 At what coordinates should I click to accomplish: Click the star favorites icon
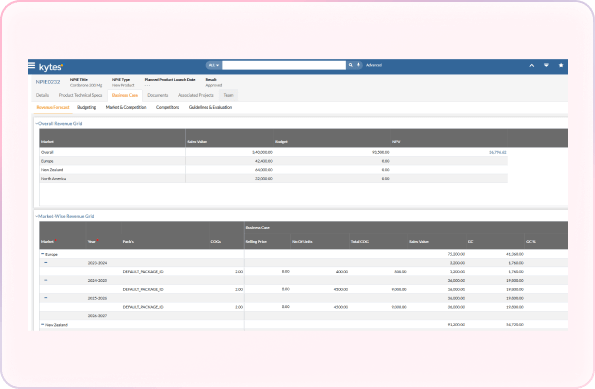pos(561,65)
